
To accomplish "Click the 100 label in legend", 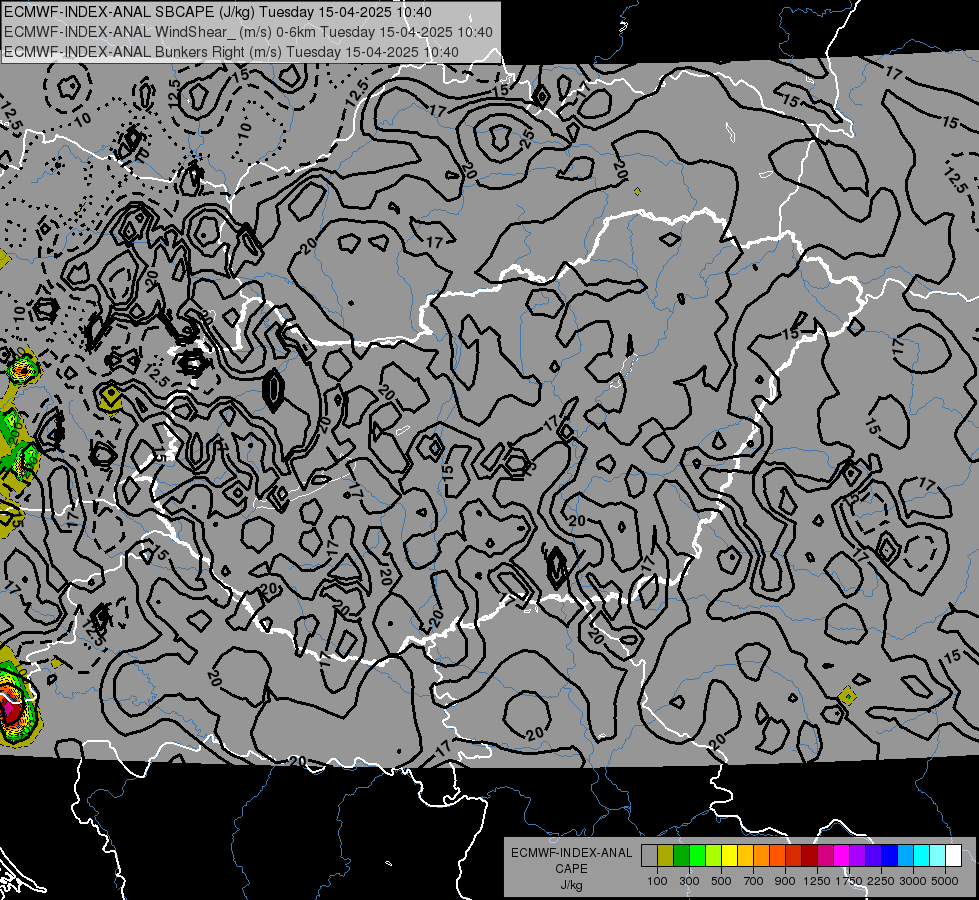I will click(x=657, y=881).
